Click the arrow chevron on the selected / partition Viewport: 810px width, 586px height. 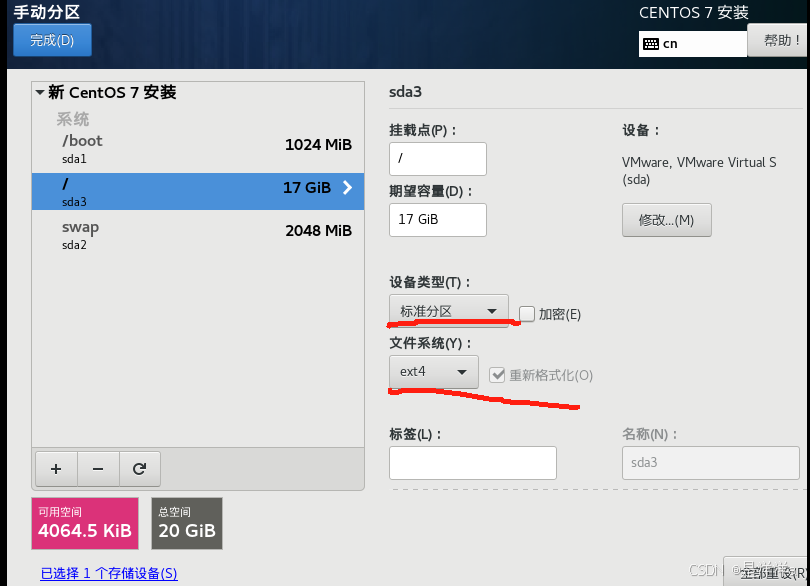pos(348,188)
